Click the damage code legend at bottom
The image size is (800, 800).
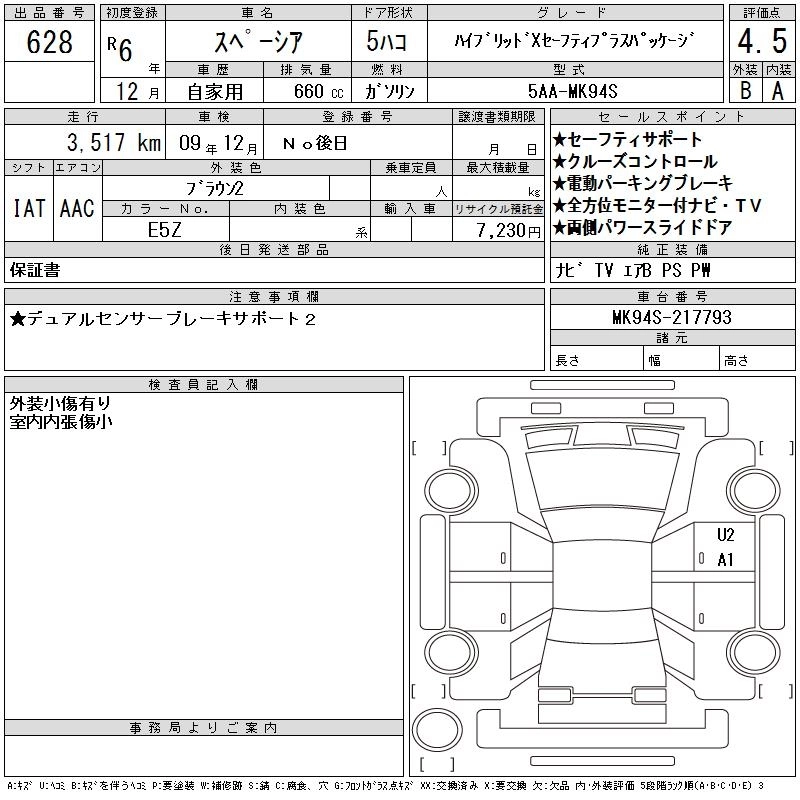[x=385, y=786]
